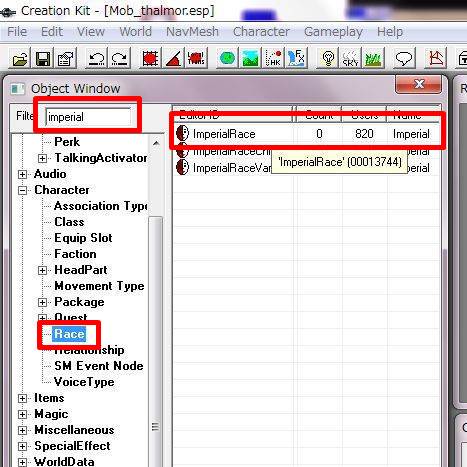
Task: Click the NavMesh triangle icon
Action: click(x=435, y=59)
